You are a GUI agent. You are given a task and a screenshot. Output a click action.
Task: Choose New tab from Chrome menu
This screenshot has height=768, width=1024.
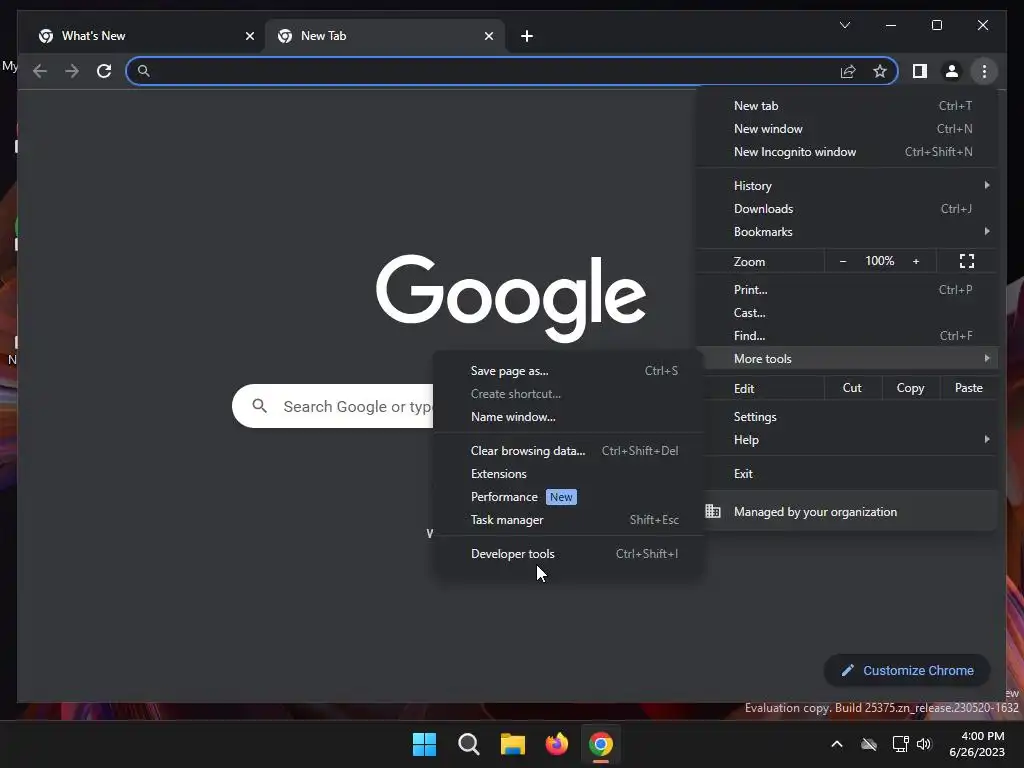coord(846,106)
